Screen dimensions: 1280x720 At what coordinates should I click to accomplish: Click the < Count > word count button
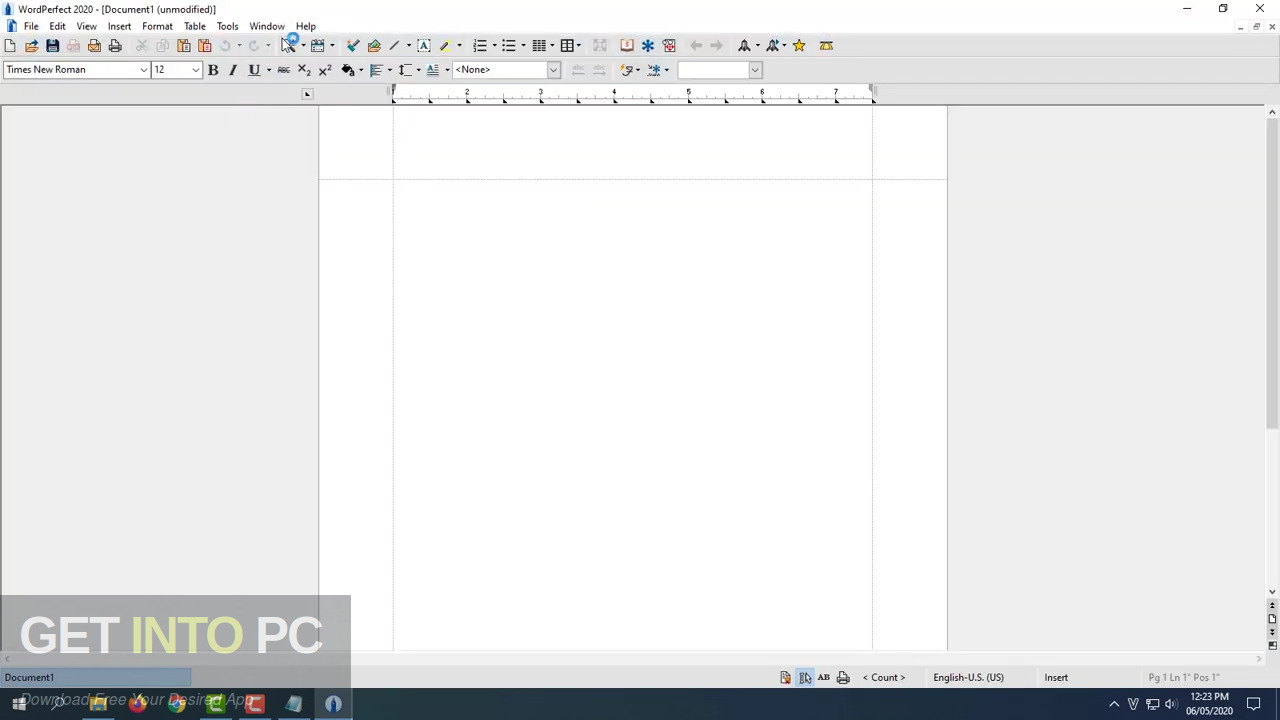(884, 678)
